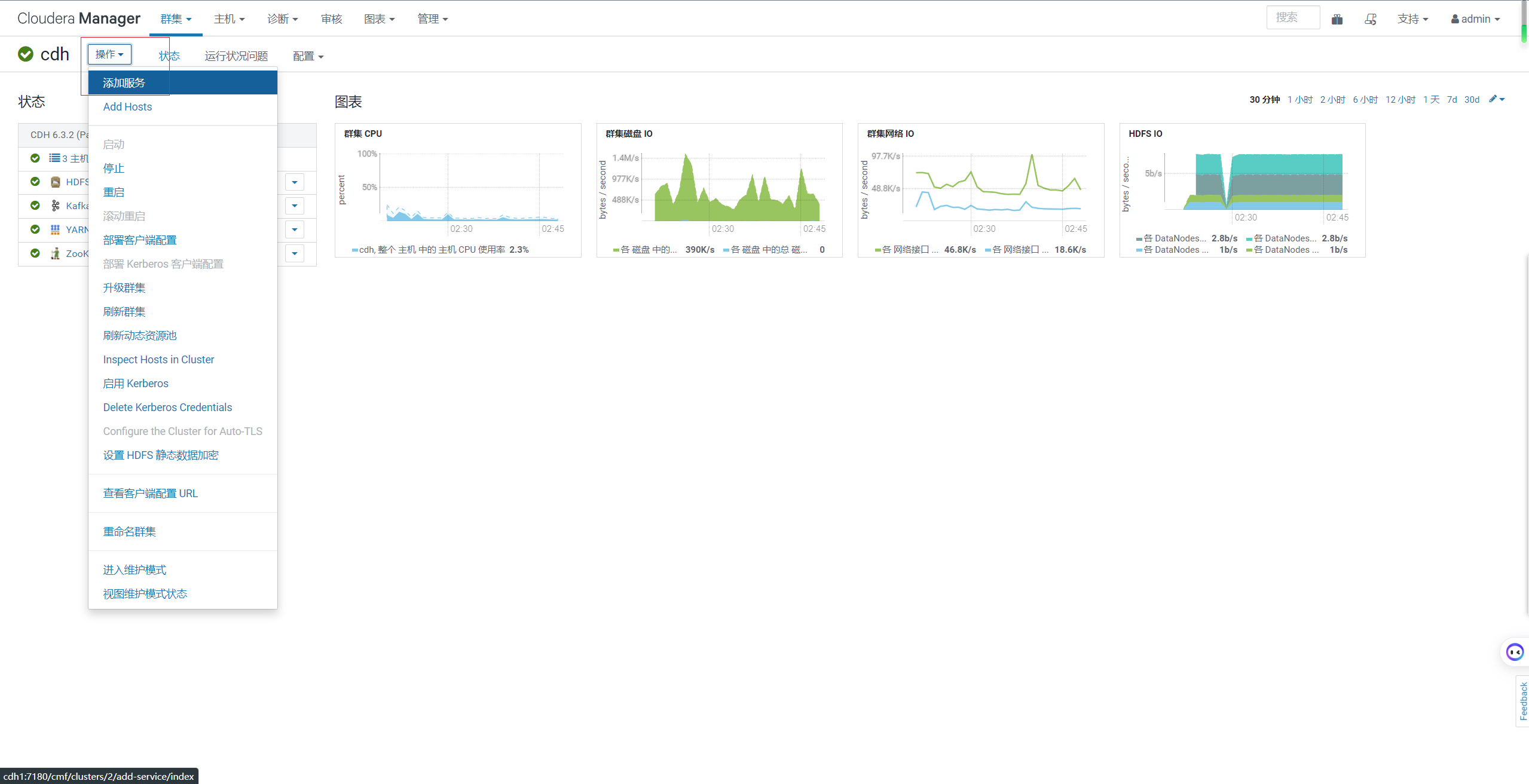
Task: Choose 设置 HDFS 静态数据加密
Action: point(183,455)
